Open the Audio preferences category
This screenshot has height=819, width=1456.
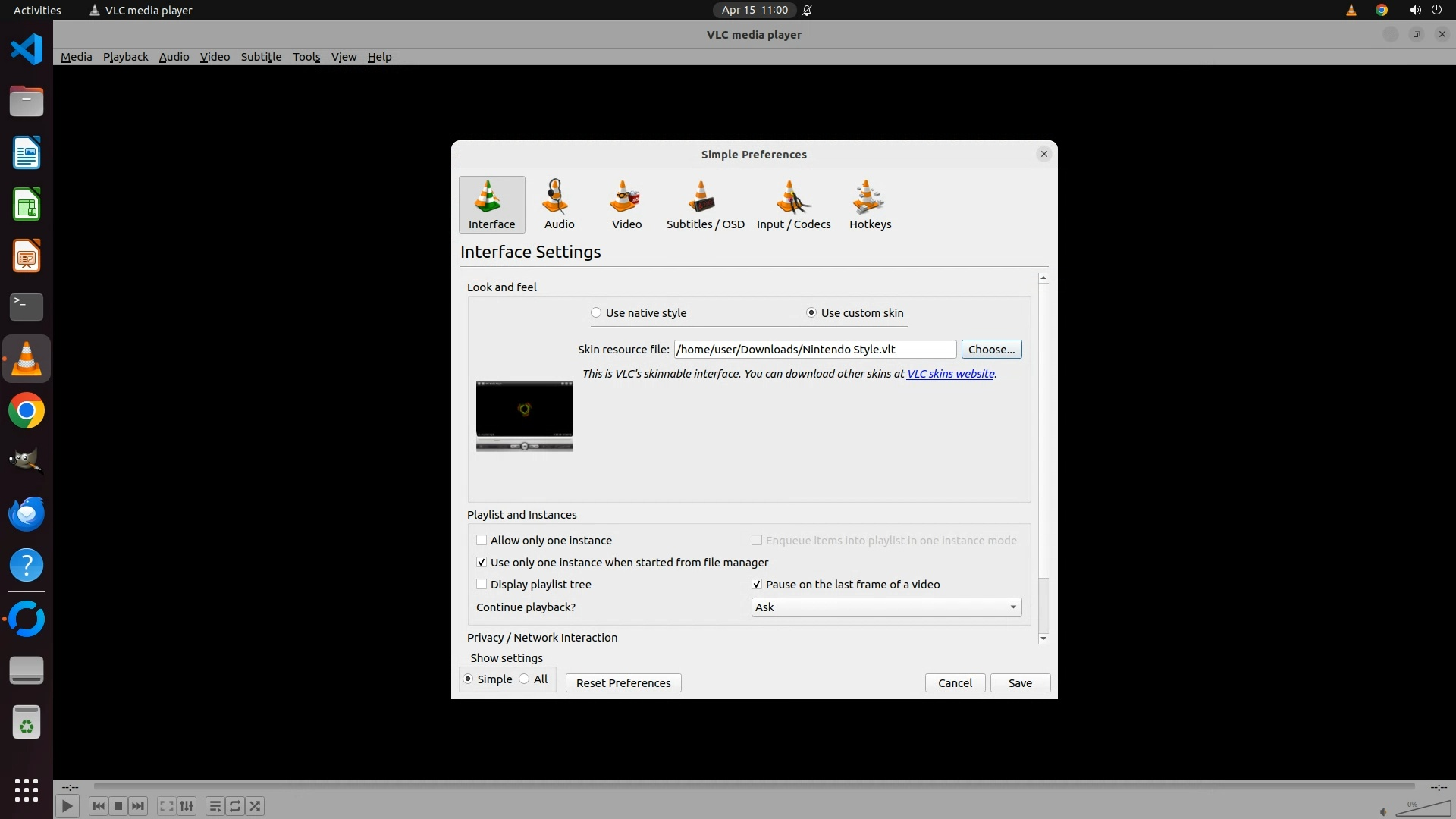559,205
